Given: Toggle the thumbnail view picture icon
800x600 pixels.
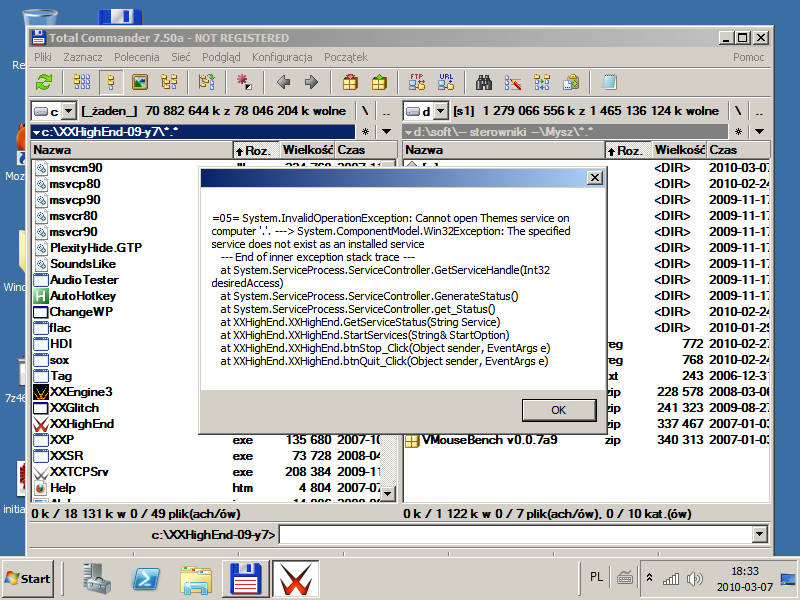Looking at the screenshot, I should (140, 82).
